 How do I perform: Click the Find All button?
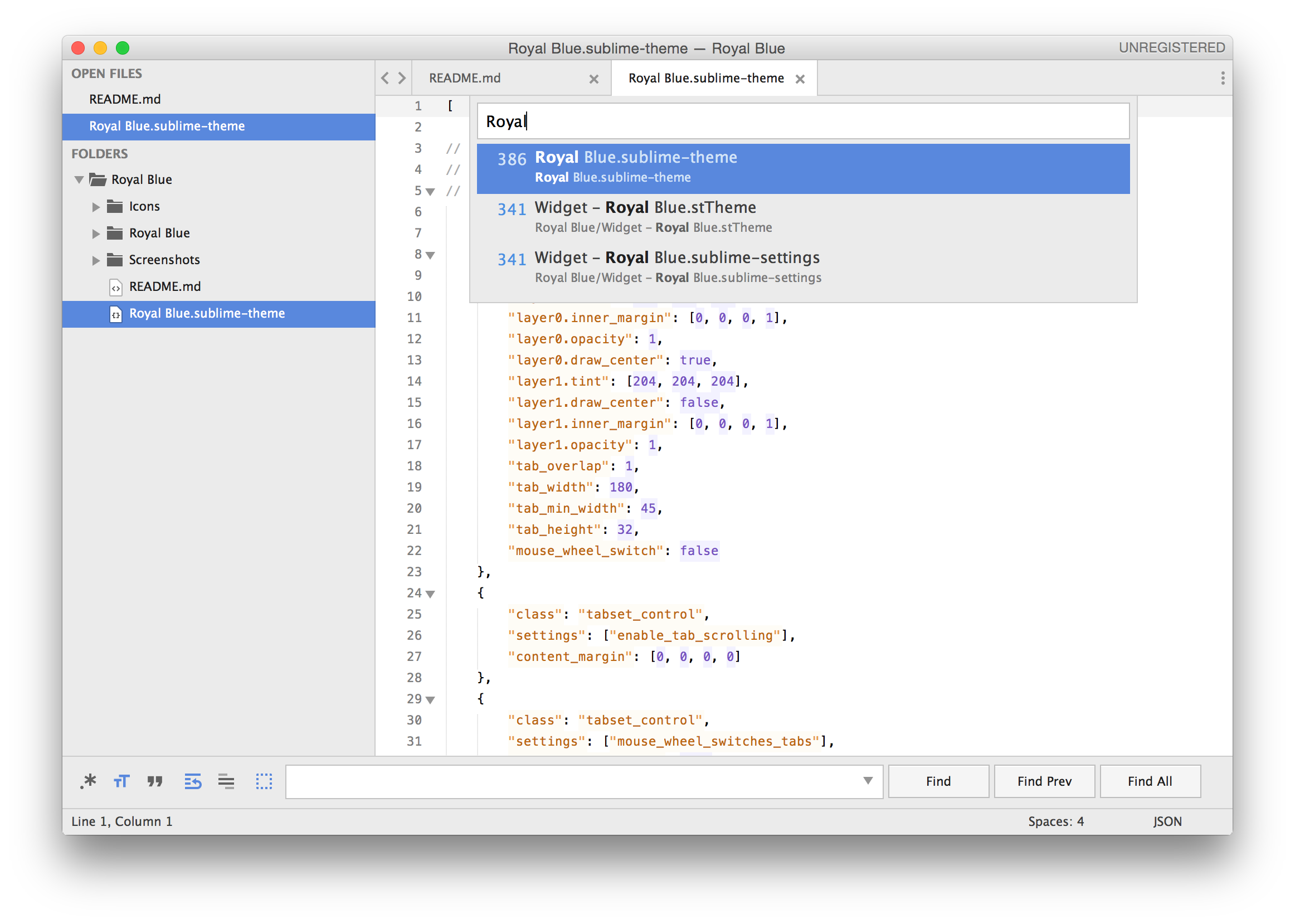click(x=1150, y=781)
